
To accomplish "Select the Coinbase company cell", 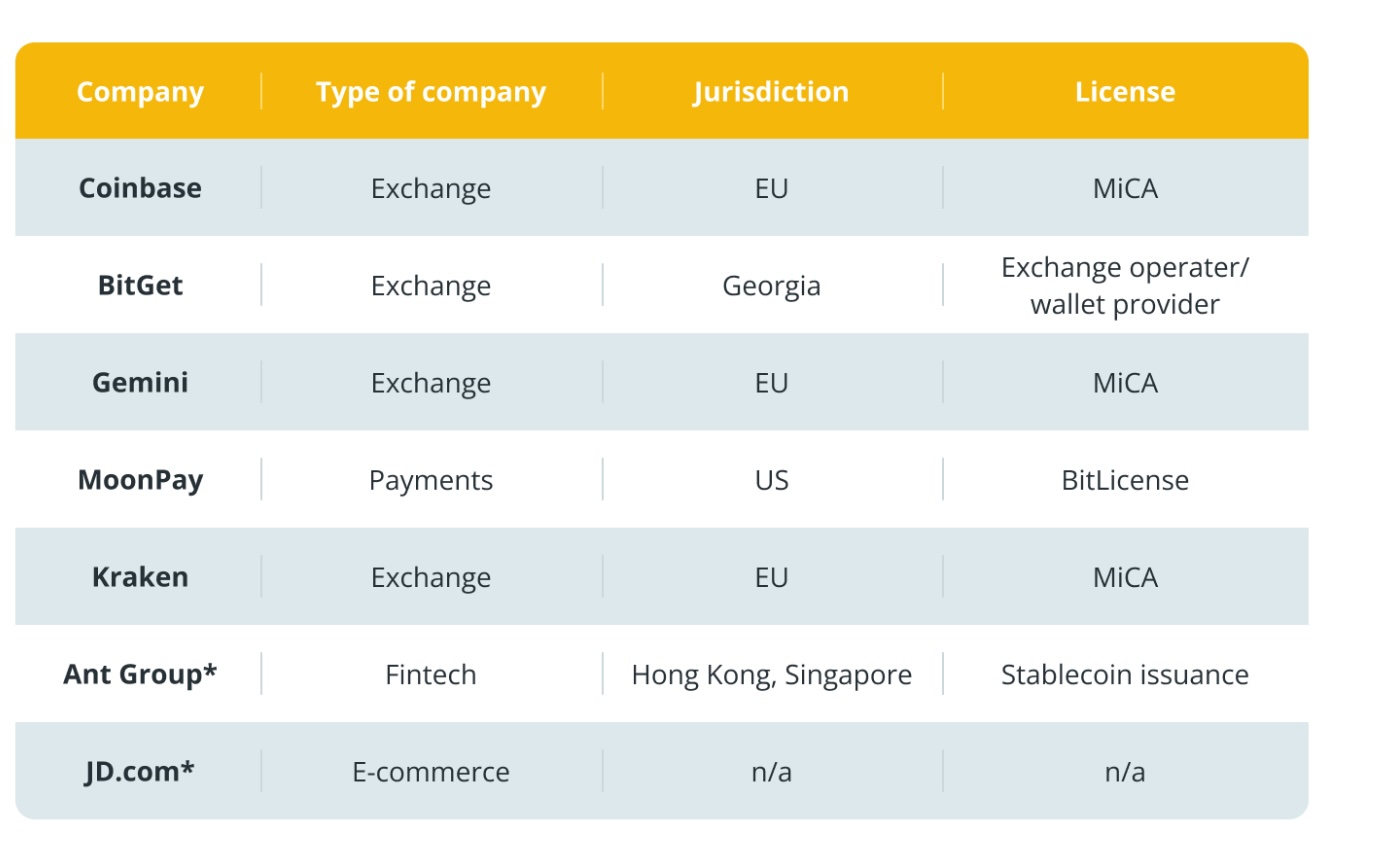I will (x=140, y=188).
